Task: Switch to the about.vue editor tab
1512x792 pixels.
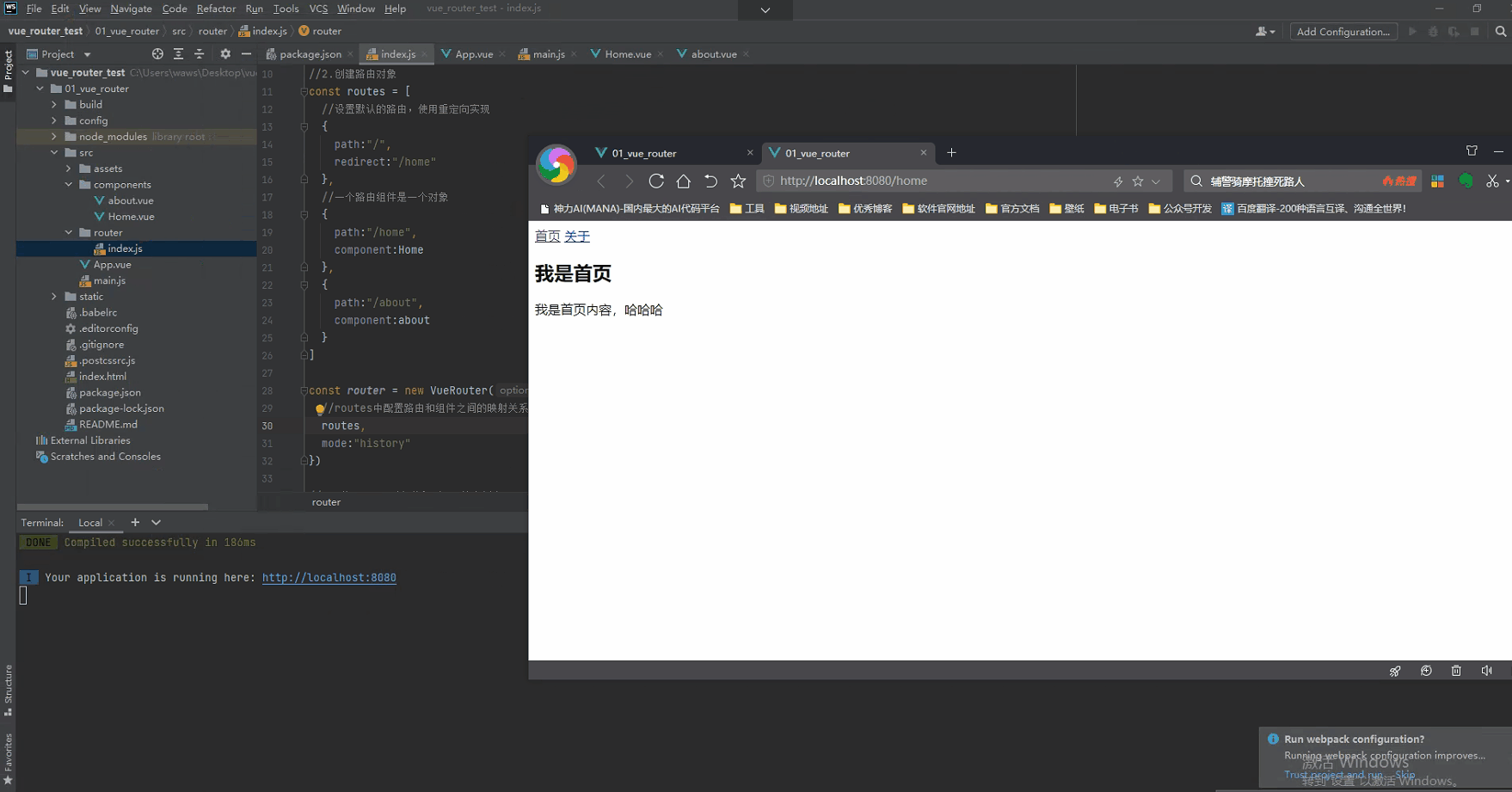Action: 713,53
